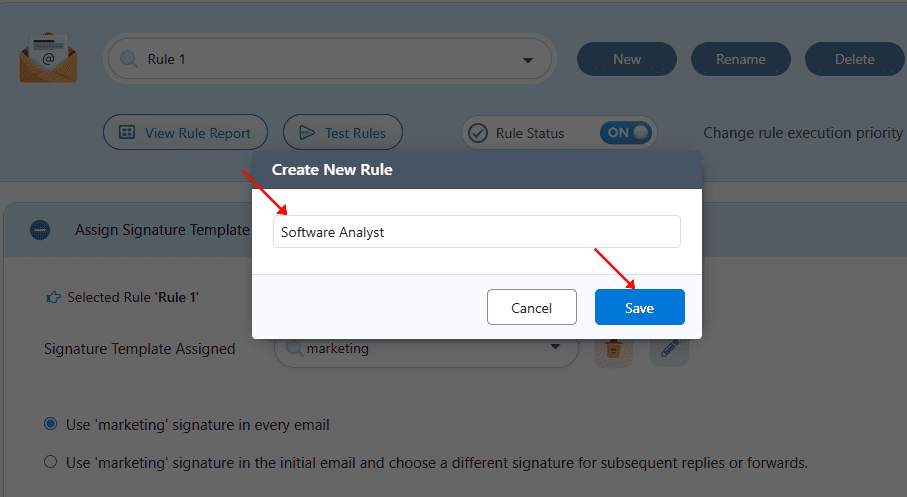This screenshot has height=497, width=907.
Task: Switch off the Rule Status ON toggle
Action: 626,132
